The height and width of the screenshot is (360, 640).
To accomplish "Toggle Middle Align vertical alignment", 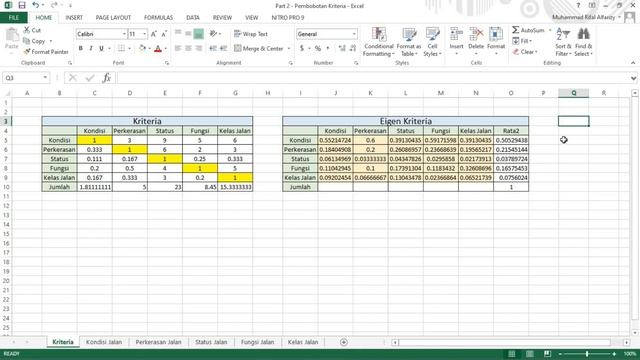I will tap(188, 34).
